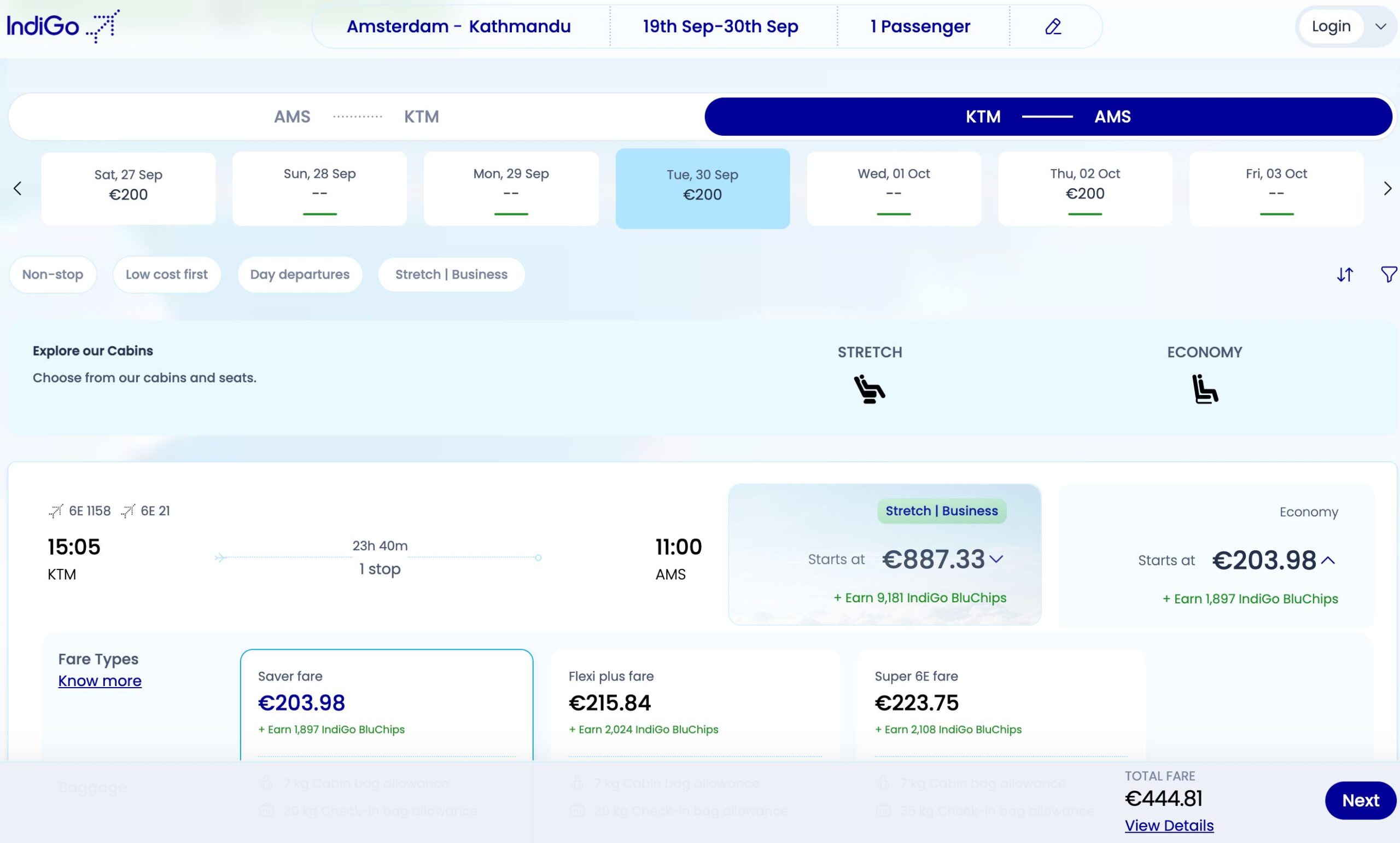This screenshot has width=1400, height=843.
Task: Open the View Details link
Action: (x=1169, y=825)
